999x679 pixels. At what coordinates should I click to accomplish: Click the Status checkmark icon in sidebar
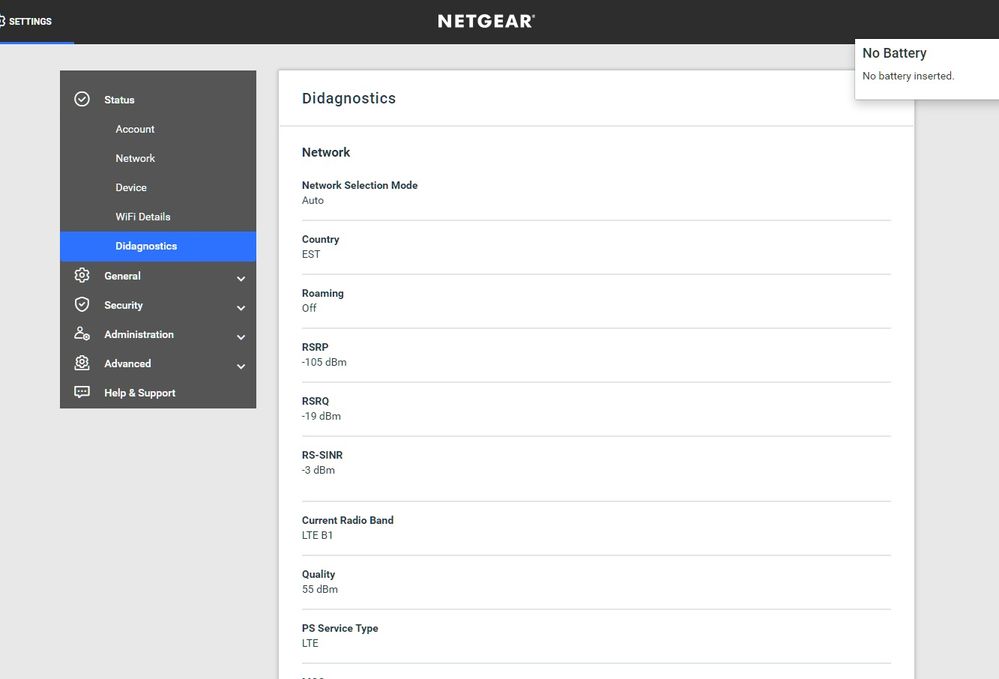tap(82, 100)
